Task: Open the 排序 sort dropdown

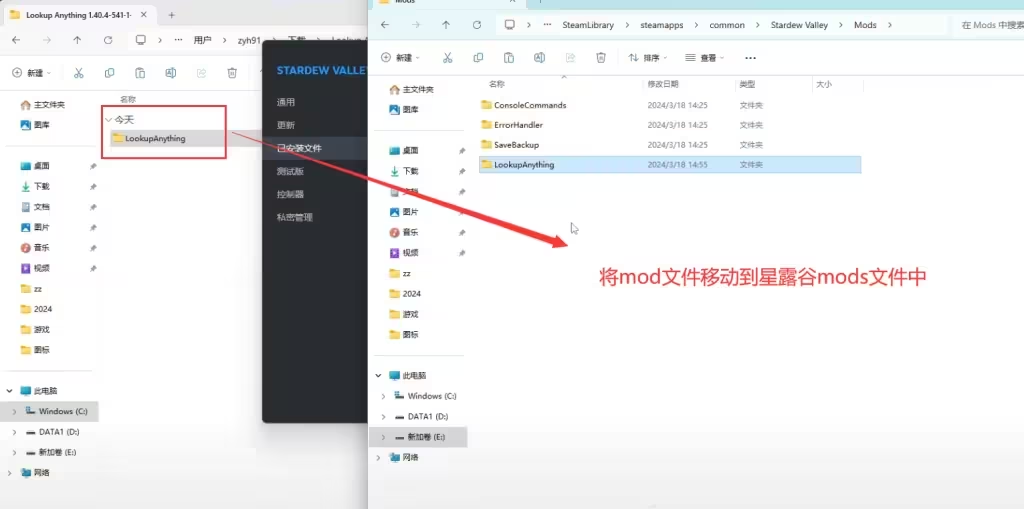Action: pos(648,57)
